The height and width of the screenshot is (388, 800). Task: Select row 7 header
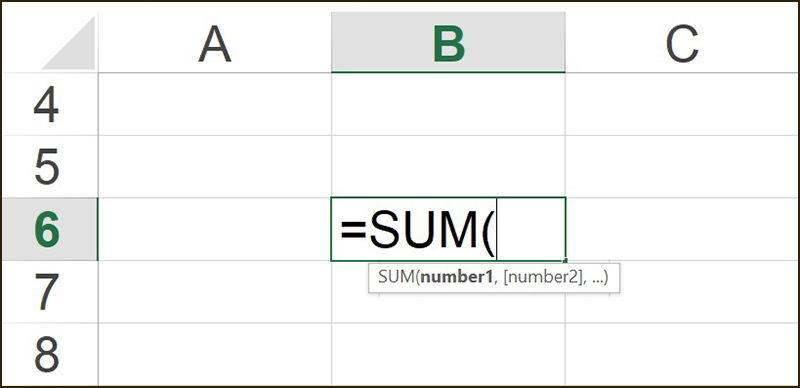49,292
